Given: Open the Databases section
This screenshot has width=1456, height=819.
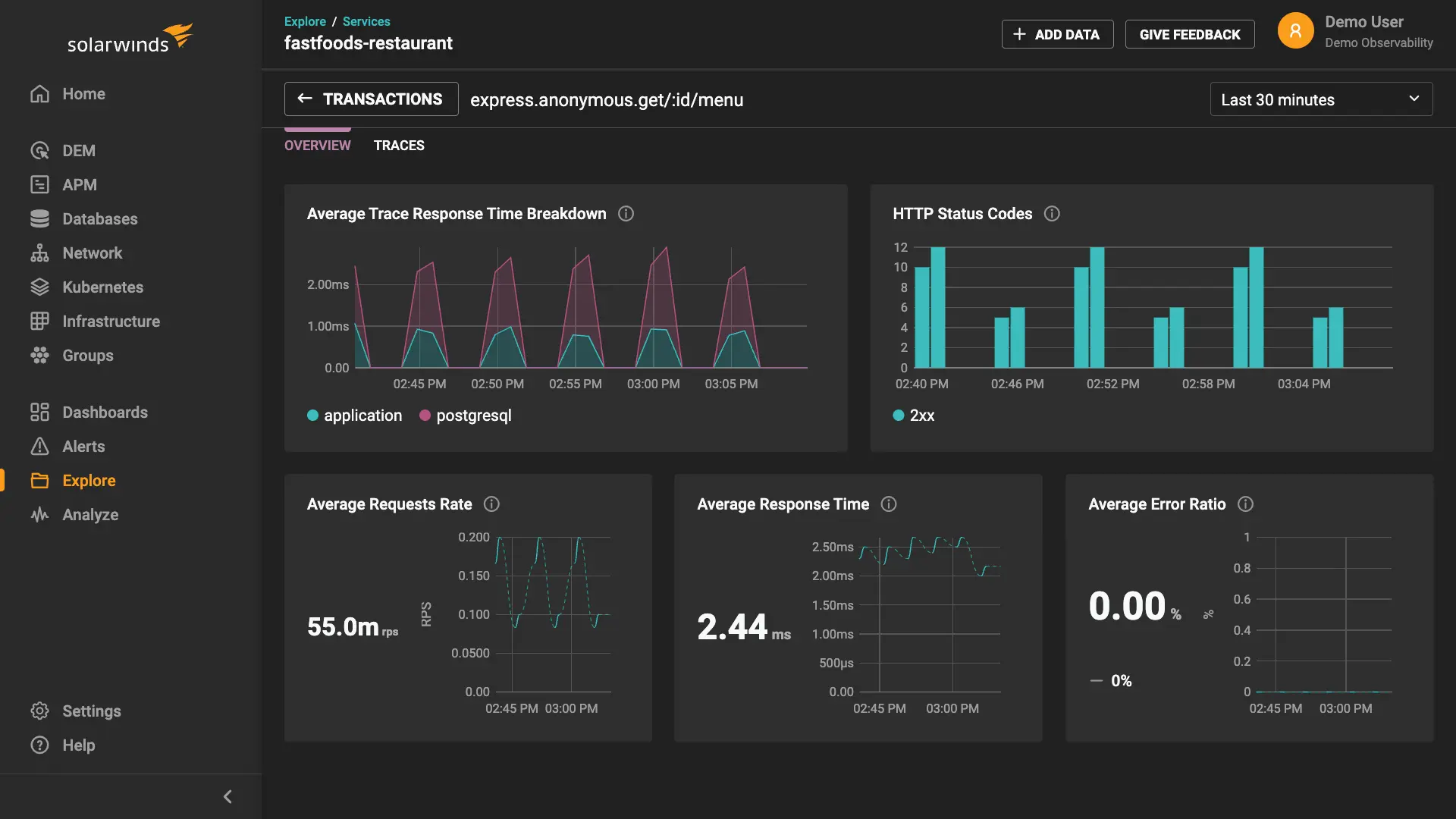Looking at the screenshot, I should 99,218.
